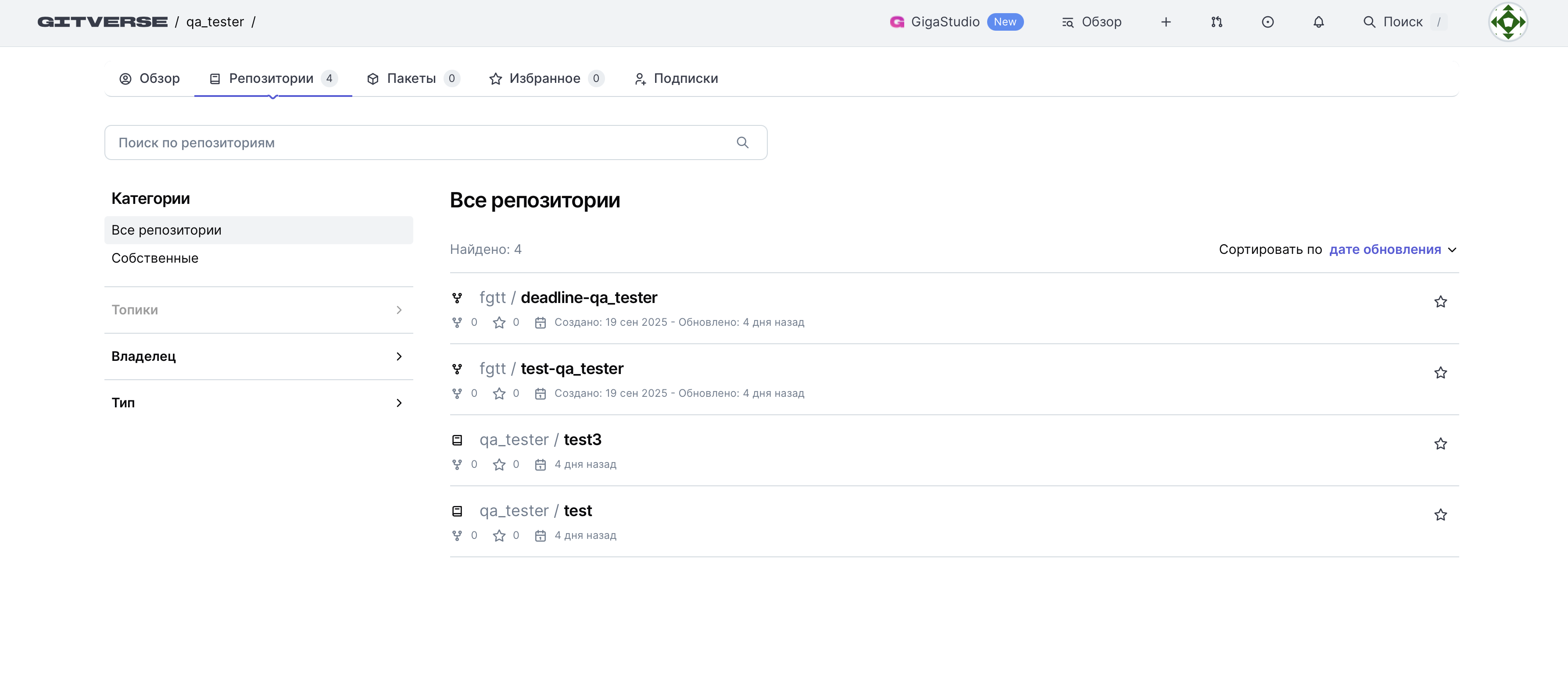Click the plus create icon in header

[1166, 22]
